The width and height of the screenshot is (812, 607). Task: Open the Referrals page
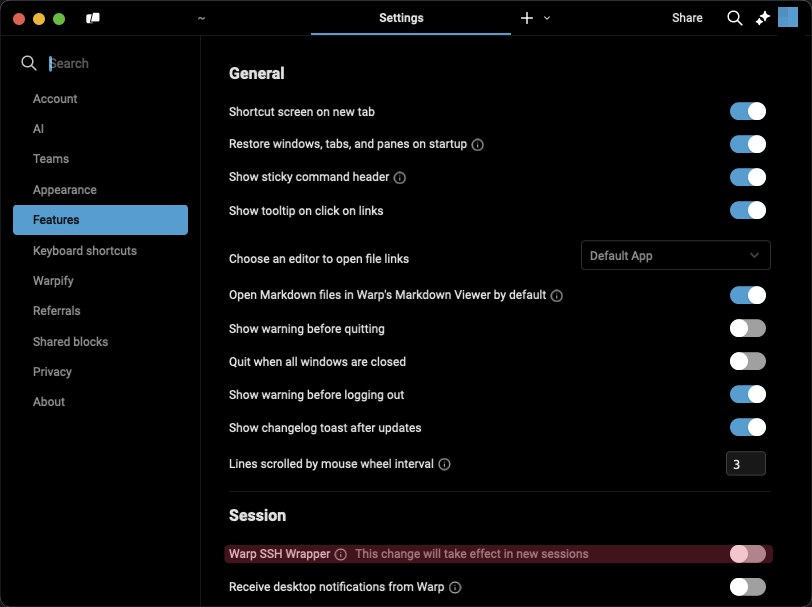pyautogui.click(x=56, y=311)
